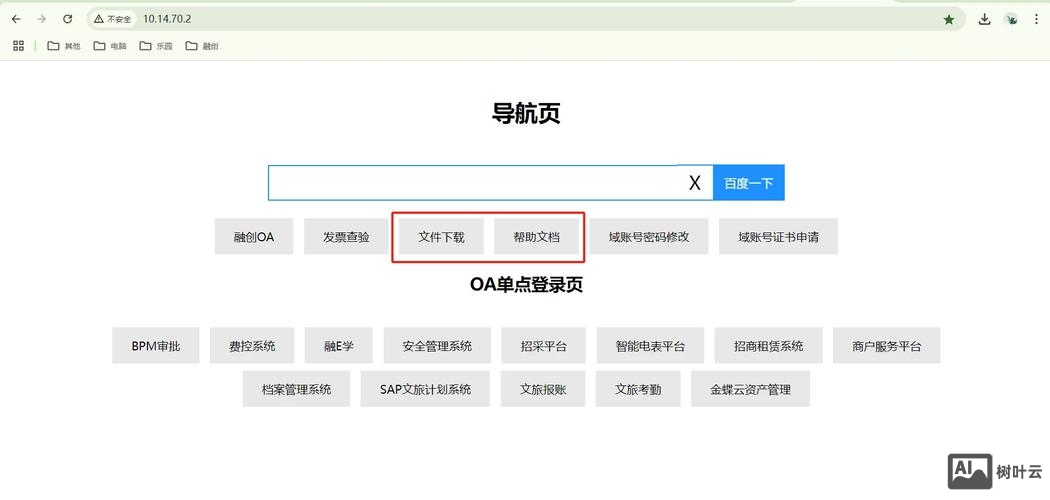1050x500 pixels.
Task: Open the 费控系统 button
Action: point(252,345)
